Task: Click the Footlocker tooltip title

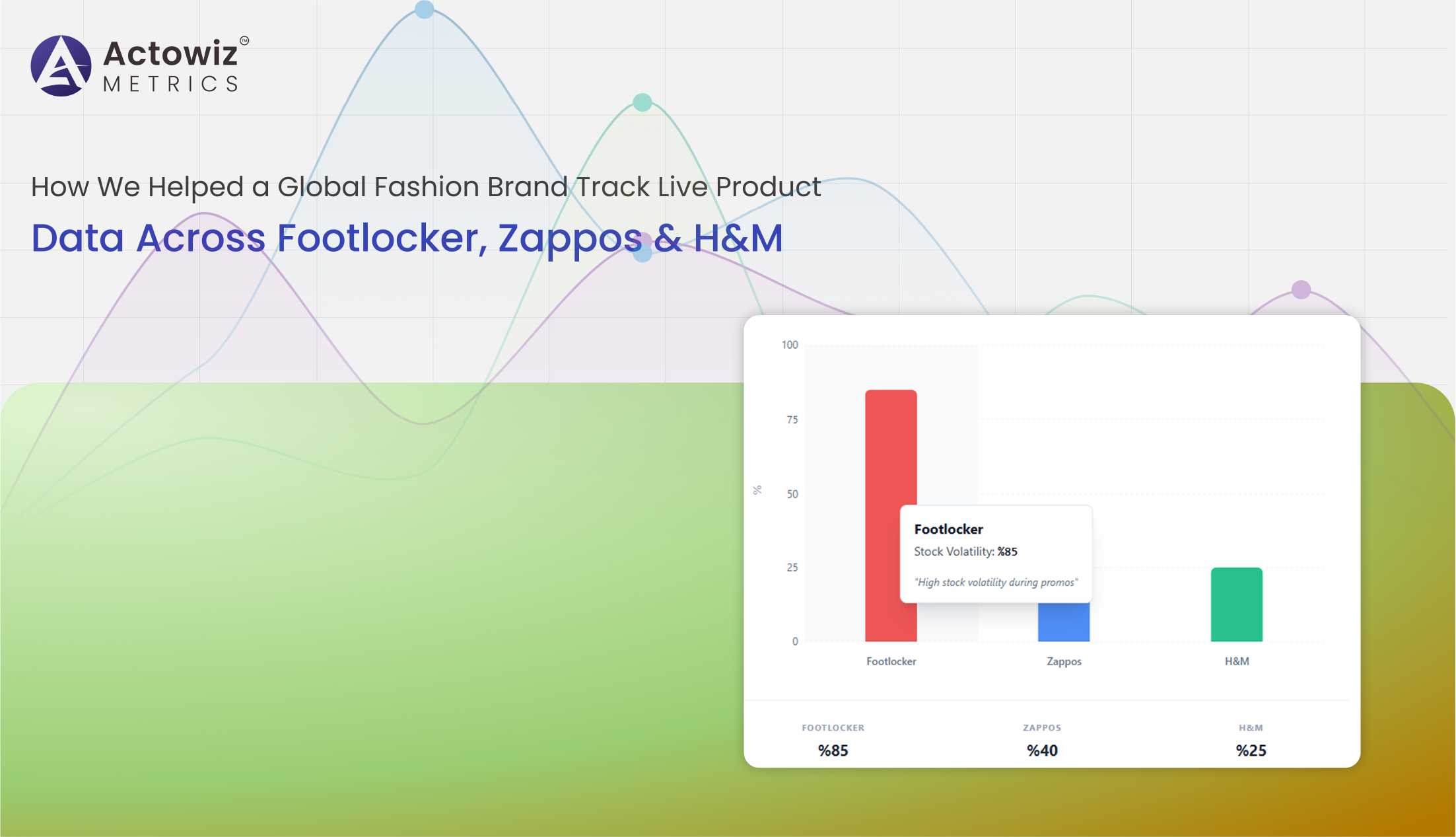Action: tap(948, 529)
